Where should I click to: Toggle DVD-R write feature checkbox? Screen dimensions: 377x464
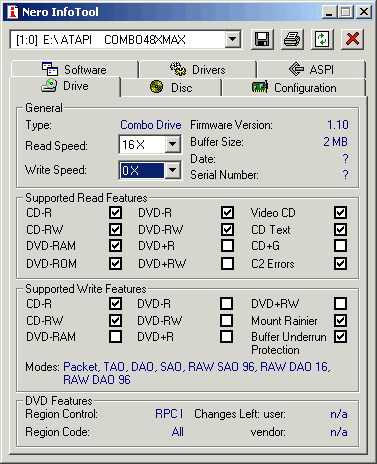coord(227,304)
